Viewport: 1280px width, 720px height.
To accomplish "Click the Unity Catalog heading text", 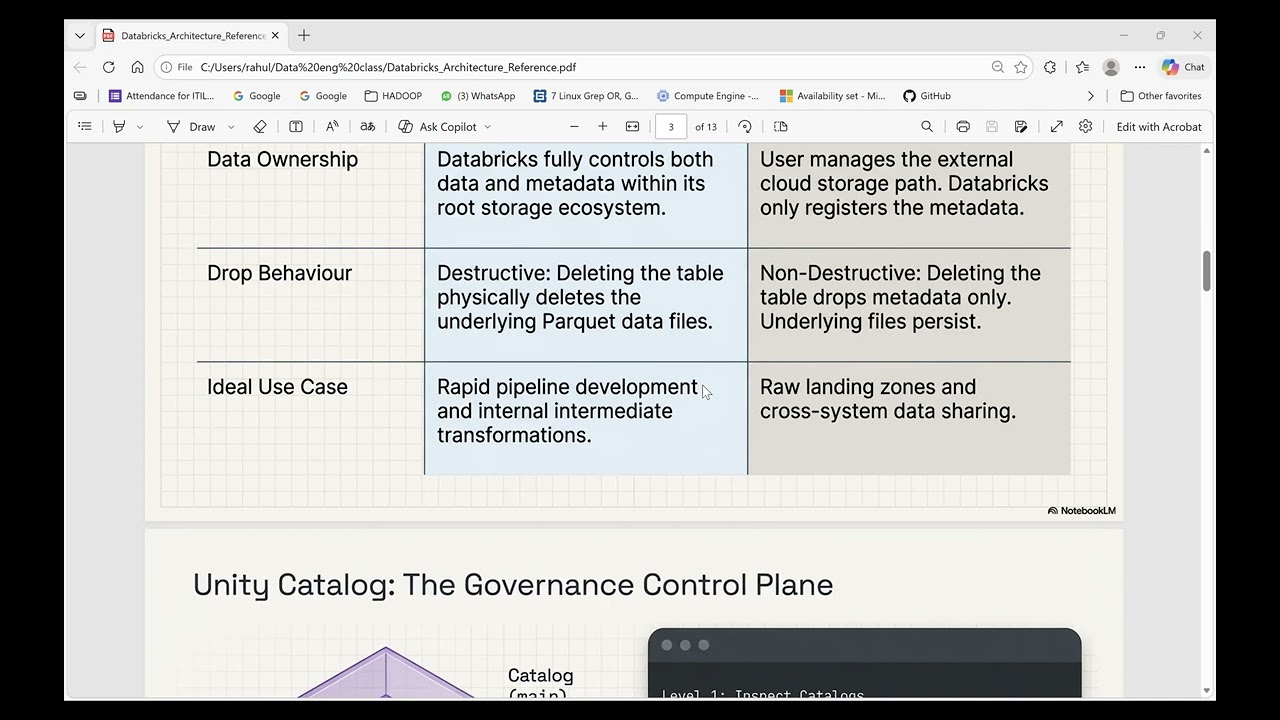I will click(513, 585).
